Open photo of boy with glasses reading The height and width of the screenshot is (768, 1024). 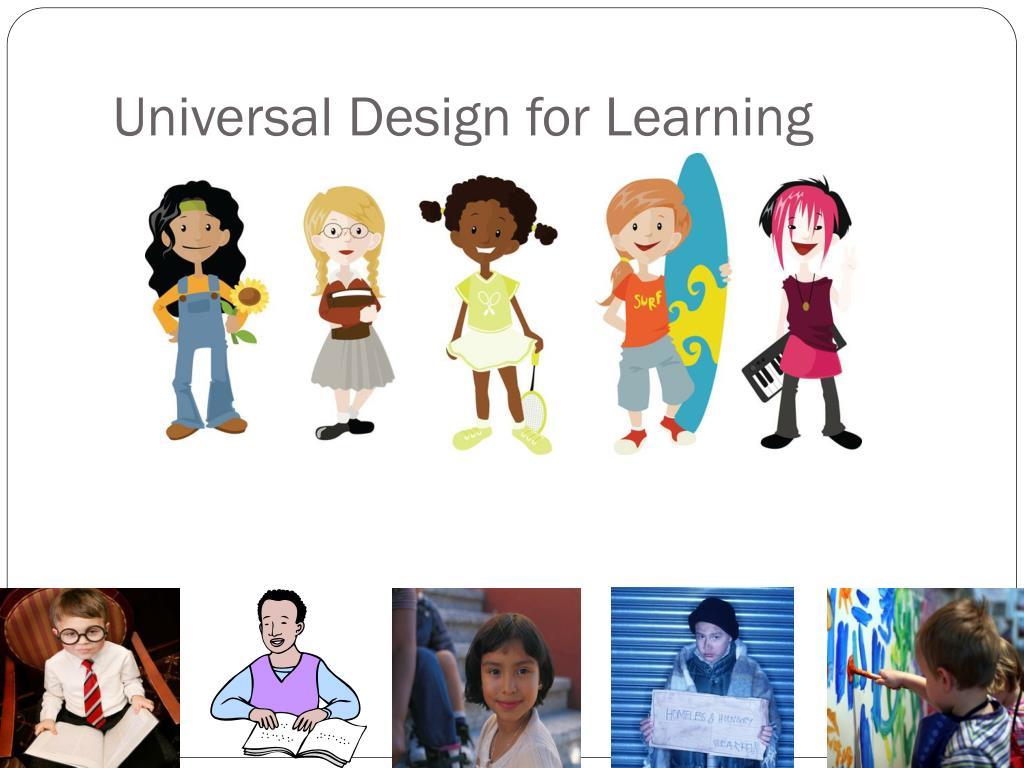click(x=89, y=678)
